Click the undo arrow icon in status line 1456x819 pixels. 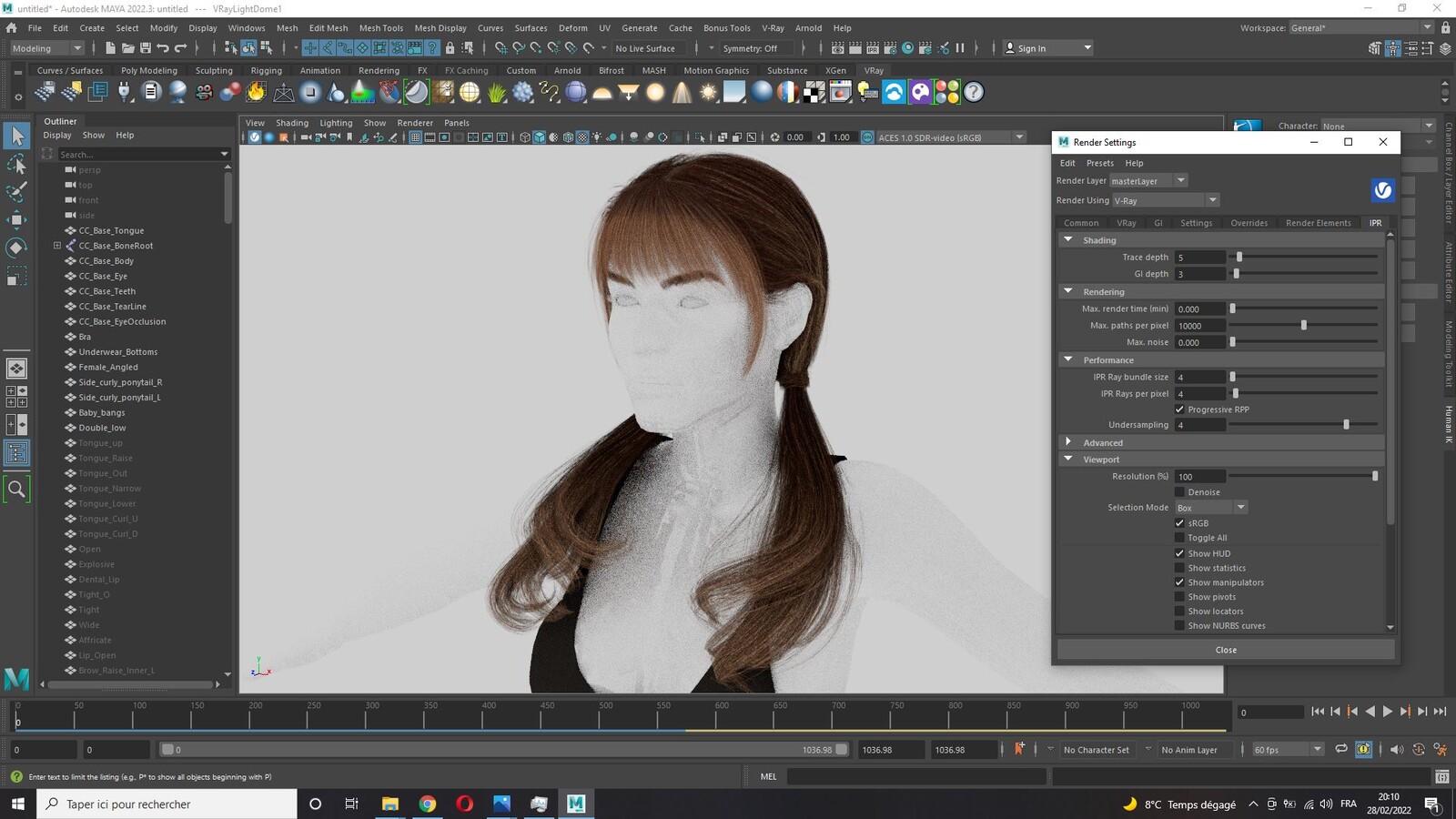pos(163,48)
